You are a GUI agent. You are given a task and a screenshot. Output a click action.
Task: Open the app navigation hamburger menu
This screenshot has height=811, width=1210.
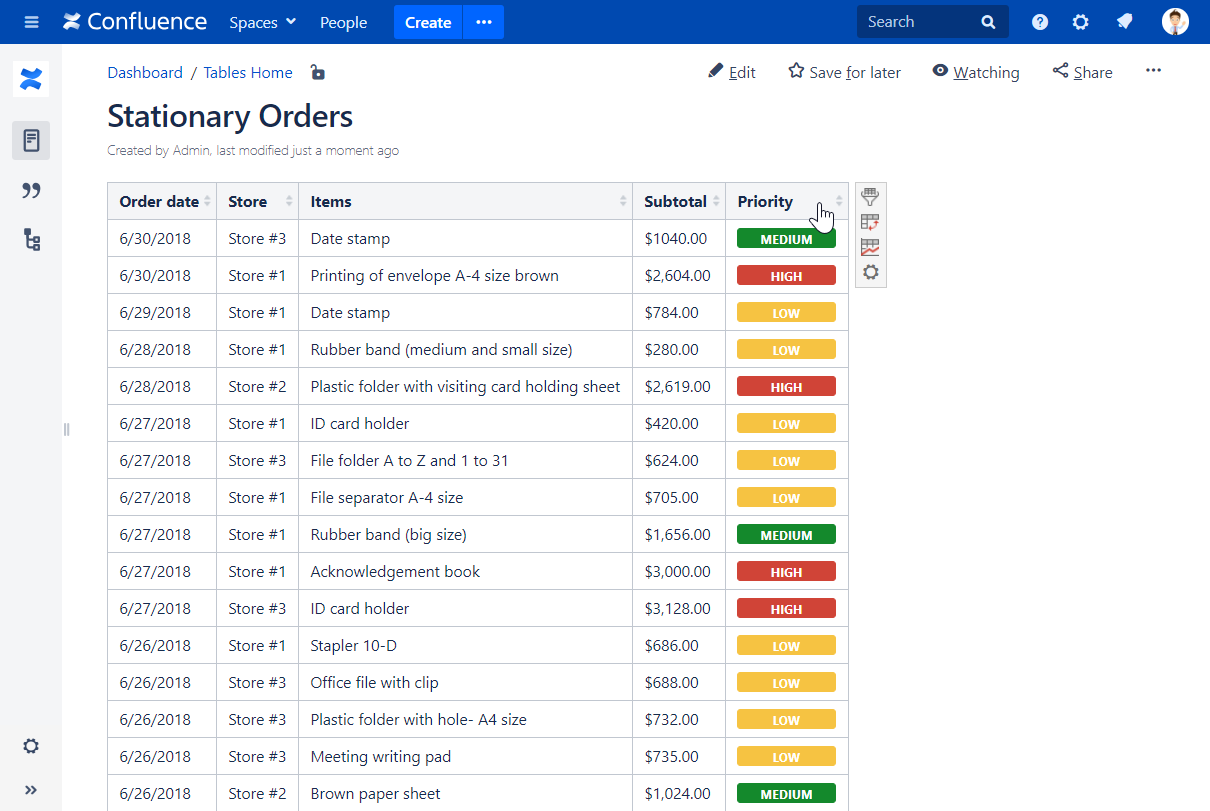click(31, 21)
